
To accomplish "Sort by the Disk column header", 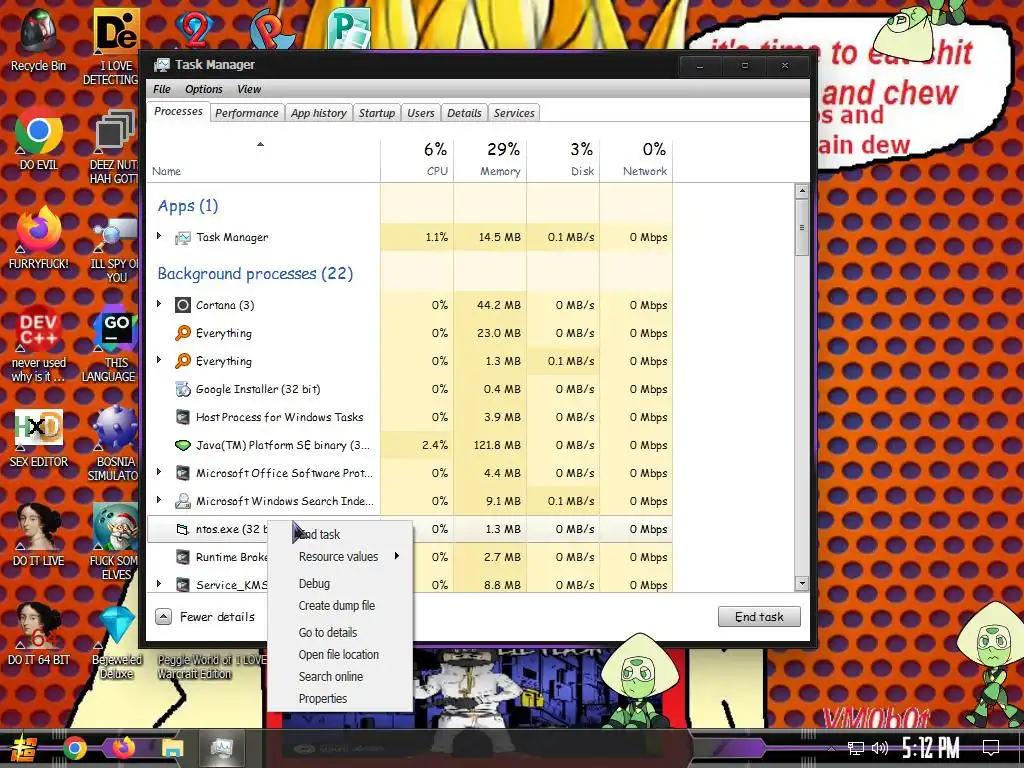I will [564, 159].
